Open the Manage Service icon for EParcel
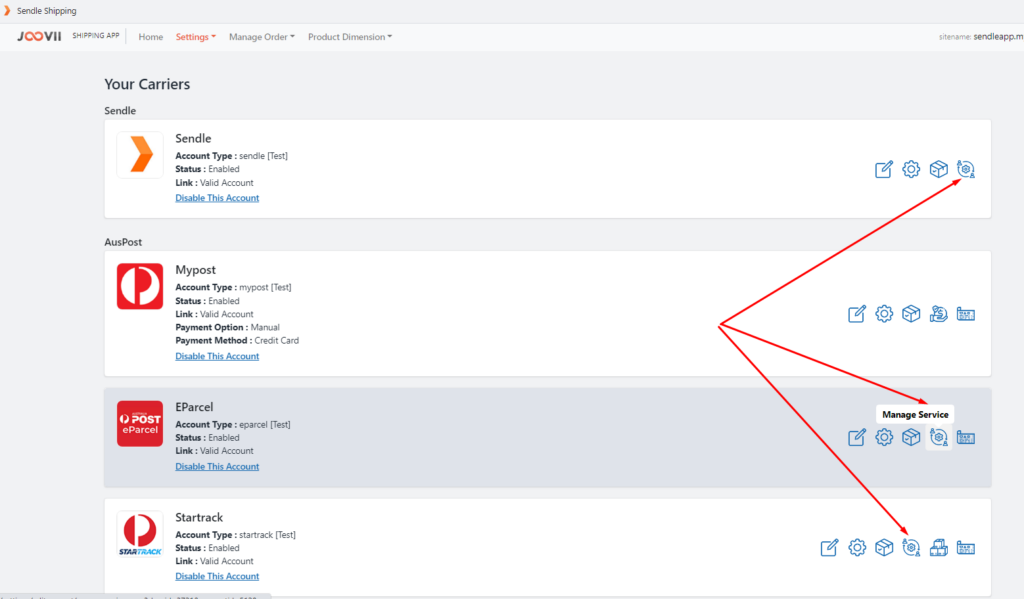This screenshot has height=599, width=1024. 938,437
